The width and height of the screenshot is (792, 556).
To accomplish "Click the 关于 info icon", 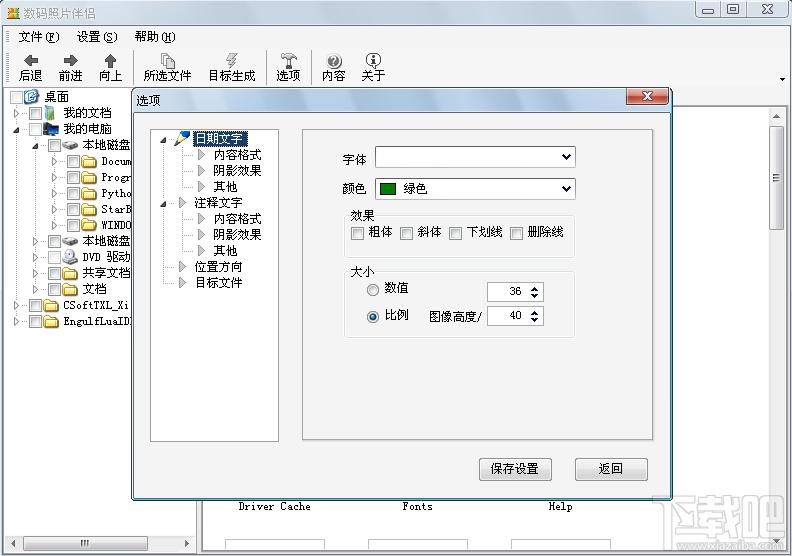I will tap(373, 61).
